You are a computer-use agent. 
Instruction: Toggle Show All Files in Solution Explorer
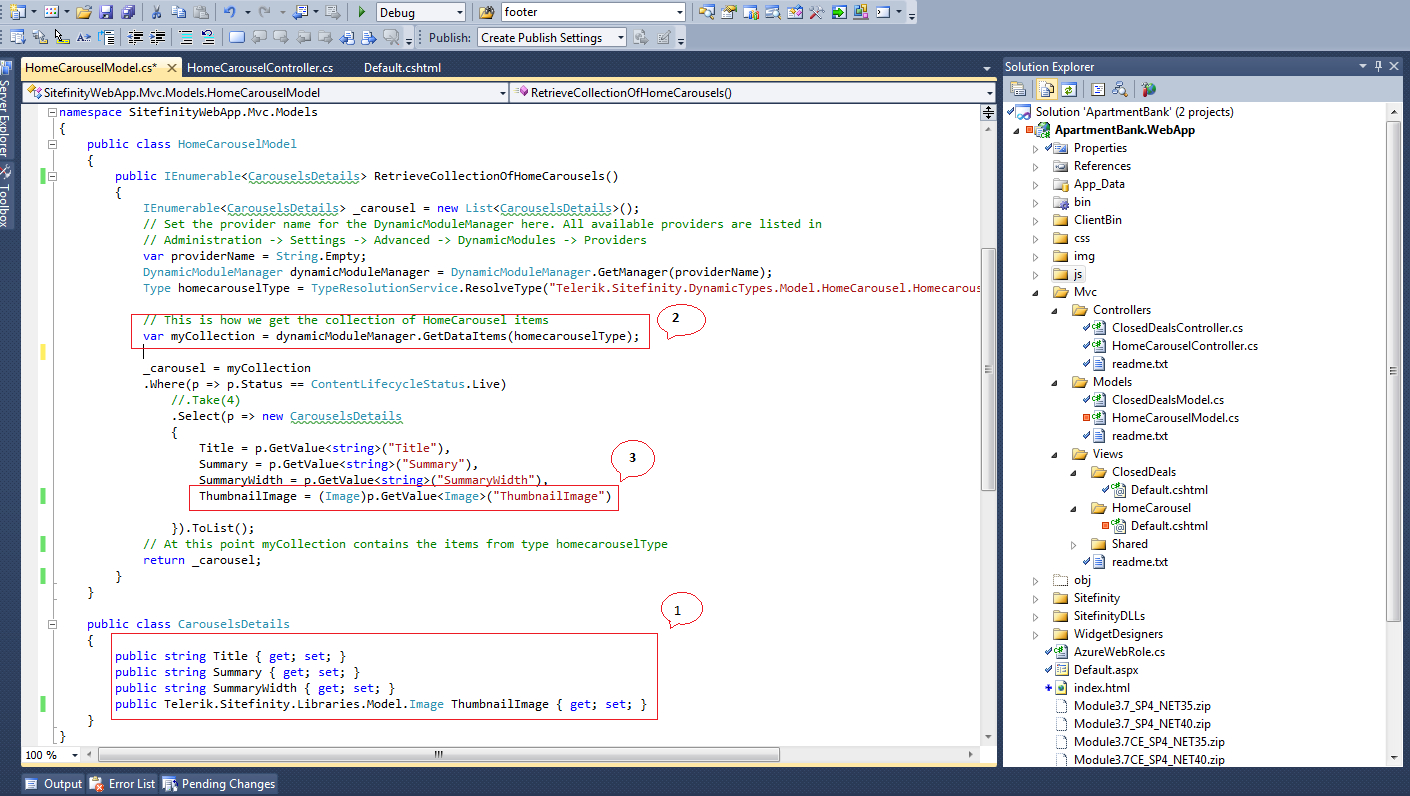click(x=1046, y=89)
